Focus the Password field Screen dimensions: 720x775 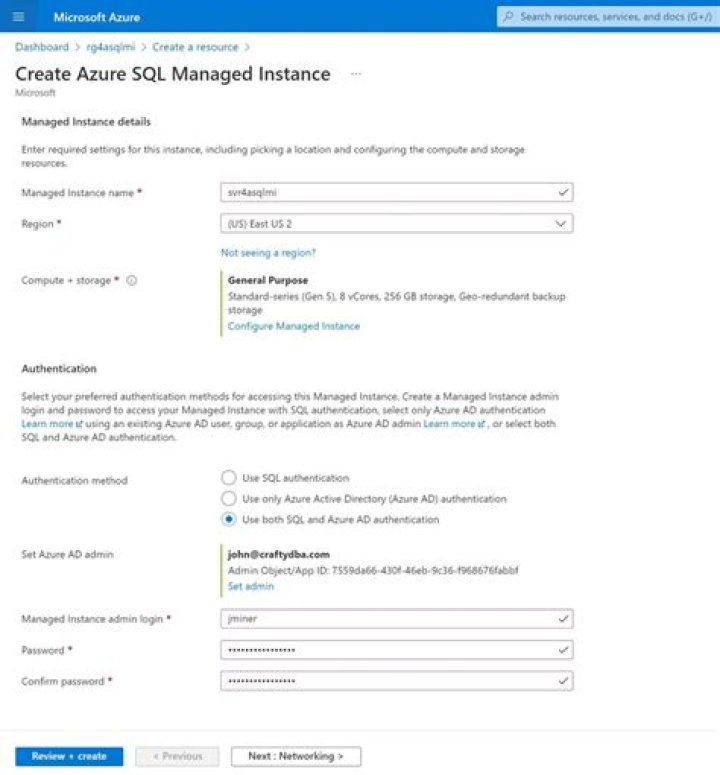click(x=396, y=650)
